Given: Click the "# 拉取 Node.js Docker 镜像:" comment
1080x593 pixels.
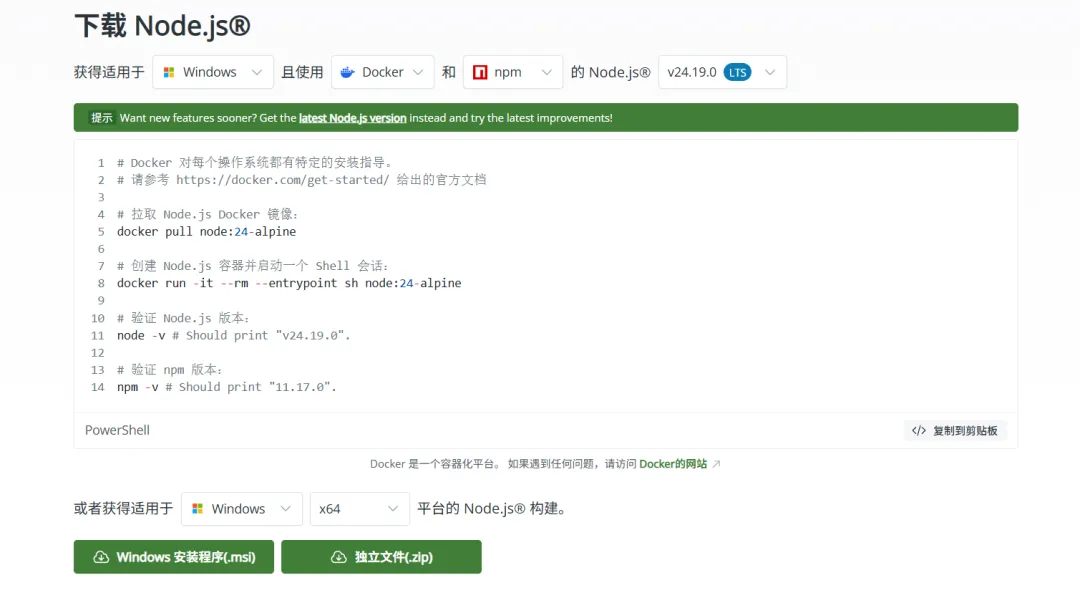Looking at the screenshot, I should tap(207, 214).
